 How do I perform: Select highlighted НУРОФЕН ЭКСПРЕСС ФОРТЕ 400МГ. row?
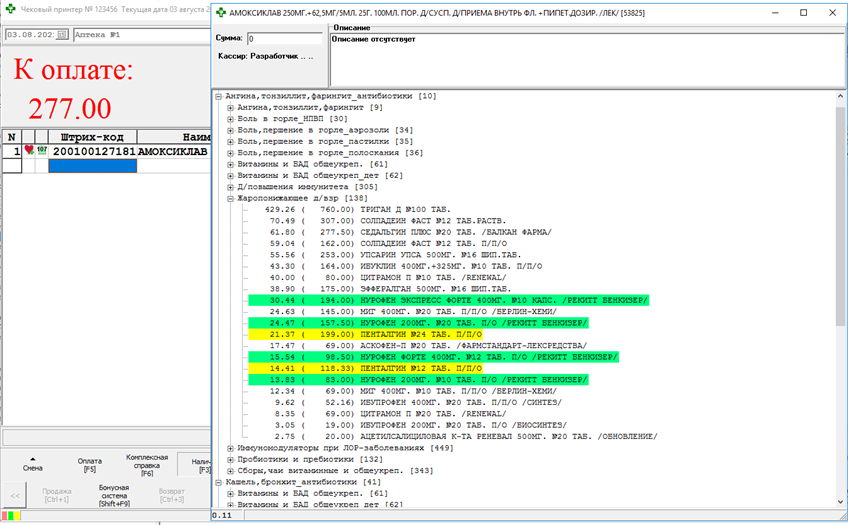pos(448,301)
